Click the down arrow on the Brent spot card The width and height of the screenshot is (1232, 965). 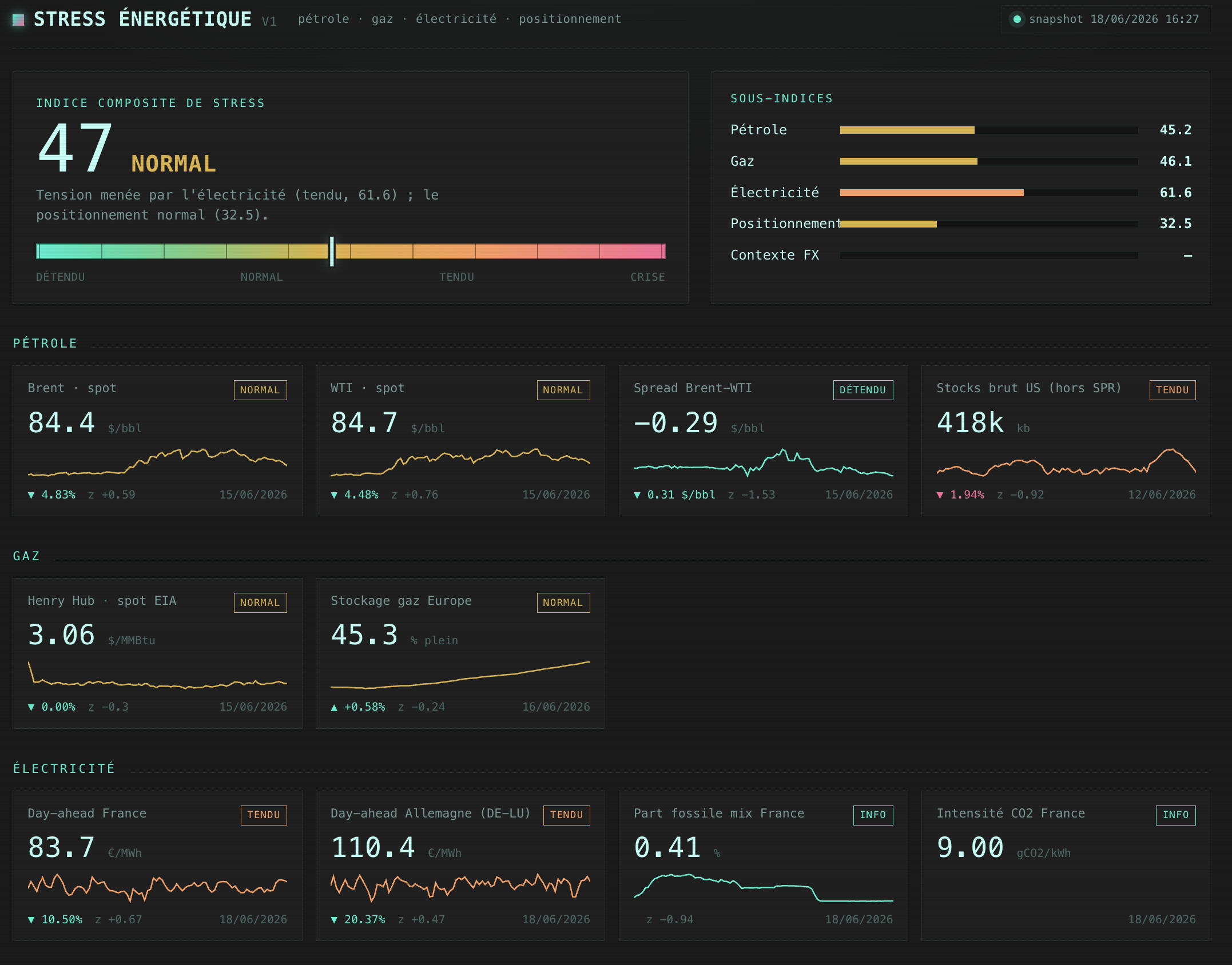31,495
